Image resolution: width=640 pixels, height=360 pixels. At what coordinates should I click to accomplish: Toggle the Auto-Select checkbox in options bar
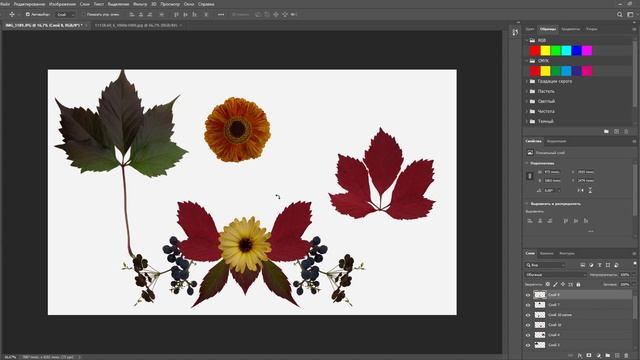coord(28,14)
